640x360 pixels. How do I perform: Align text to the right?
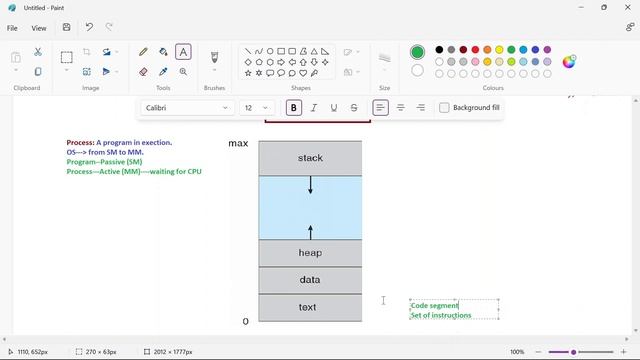coord(420,108)
